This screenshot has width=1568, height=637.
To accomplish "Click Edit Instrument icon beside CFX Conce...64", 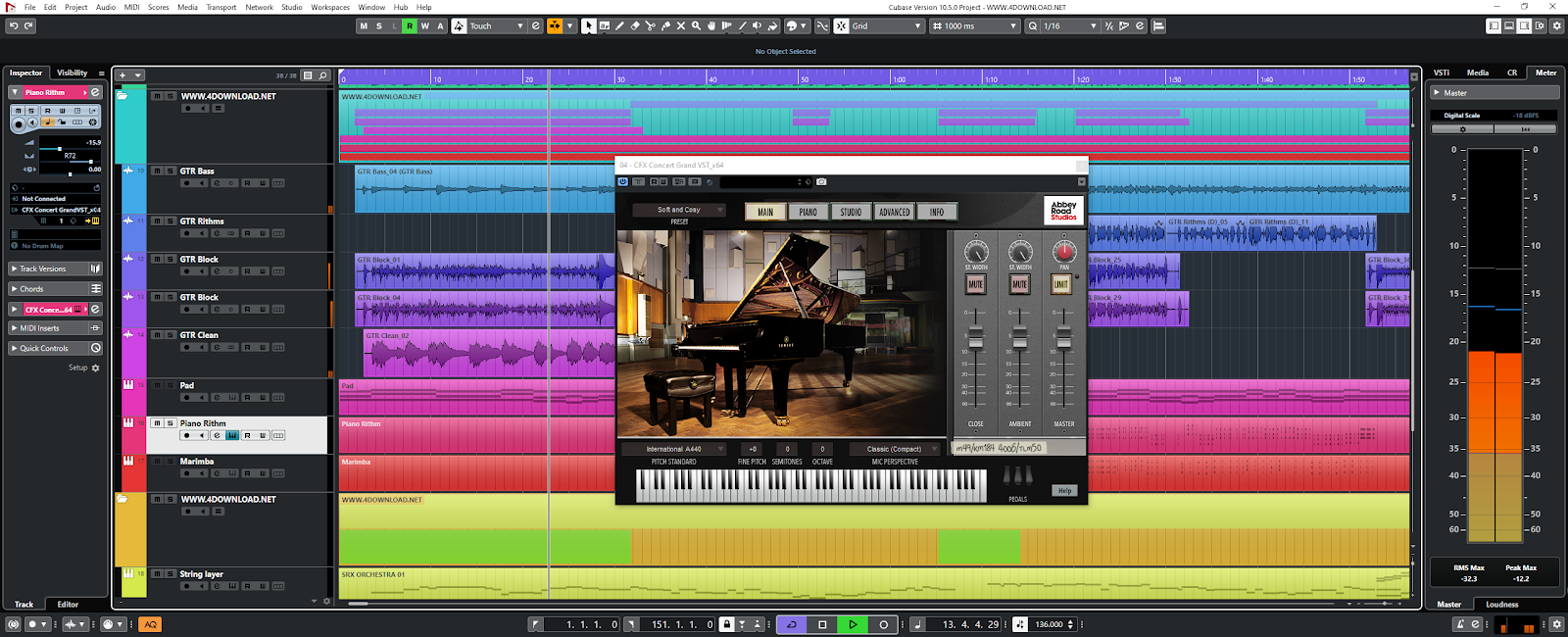I will point(95,309).
